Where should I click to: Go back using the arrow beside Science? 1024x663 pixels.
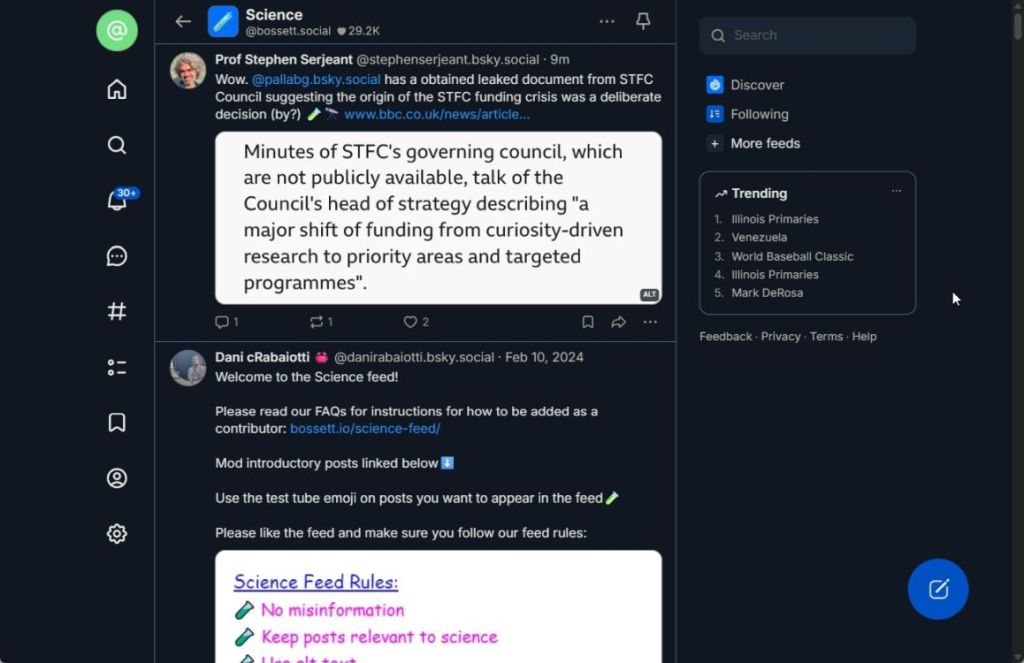pyautogui.click(x=182, y=20)
